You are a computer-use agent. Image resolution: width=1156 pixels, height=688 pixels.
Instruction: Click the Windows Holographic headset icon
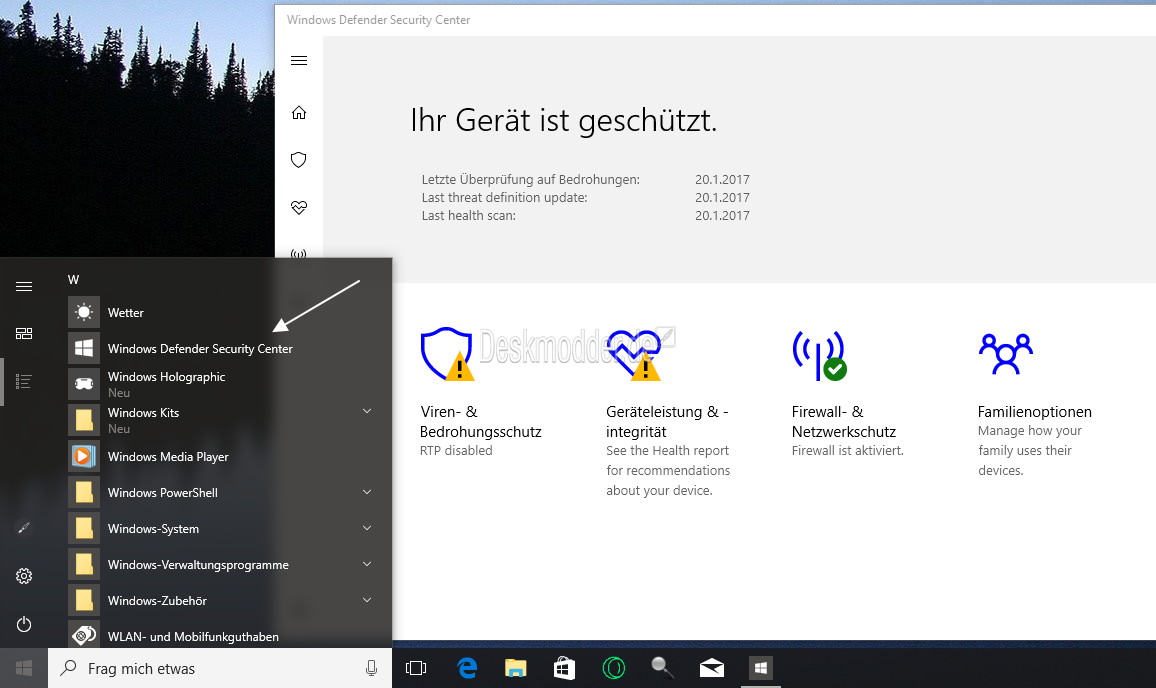pos(84,384)
